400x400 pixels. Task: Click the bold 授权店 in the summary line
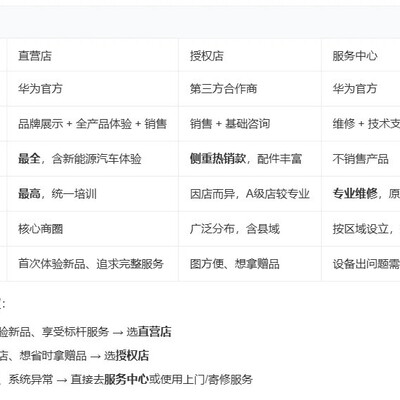[132, 356]
